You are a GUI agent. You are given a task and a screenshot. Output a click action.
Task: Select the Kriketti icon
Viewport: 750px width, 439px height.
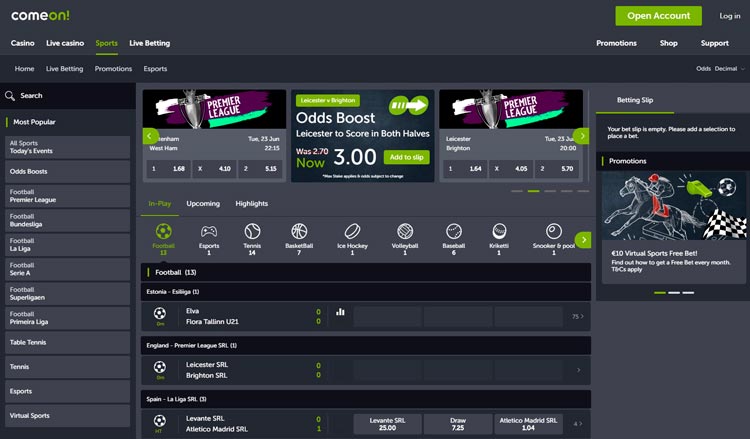pos(499,231)
